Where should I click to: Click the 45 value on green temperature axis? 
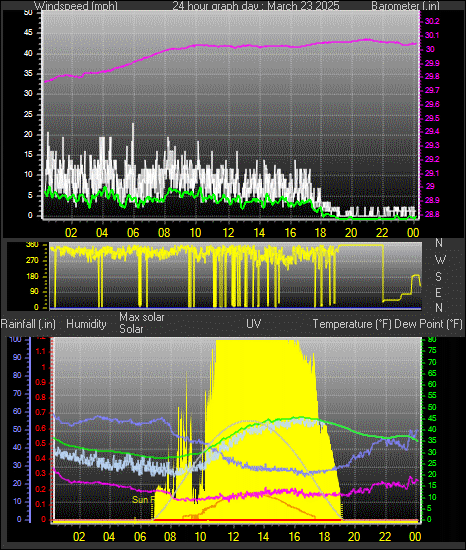[x=432, y=418]
